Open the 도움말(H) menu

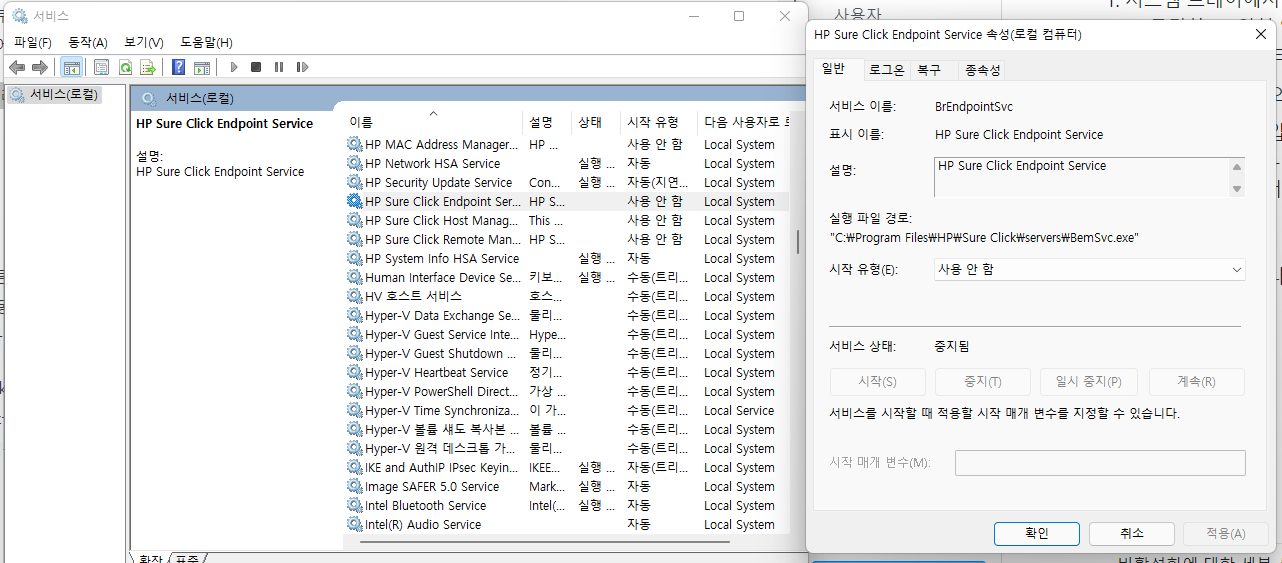point(207,42)
